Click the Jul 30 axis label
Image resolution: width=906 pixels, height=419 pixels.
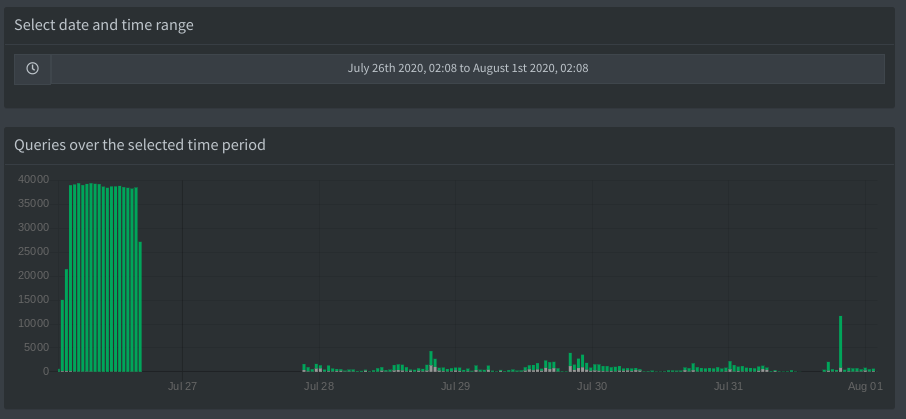click(x=592, y=387)
